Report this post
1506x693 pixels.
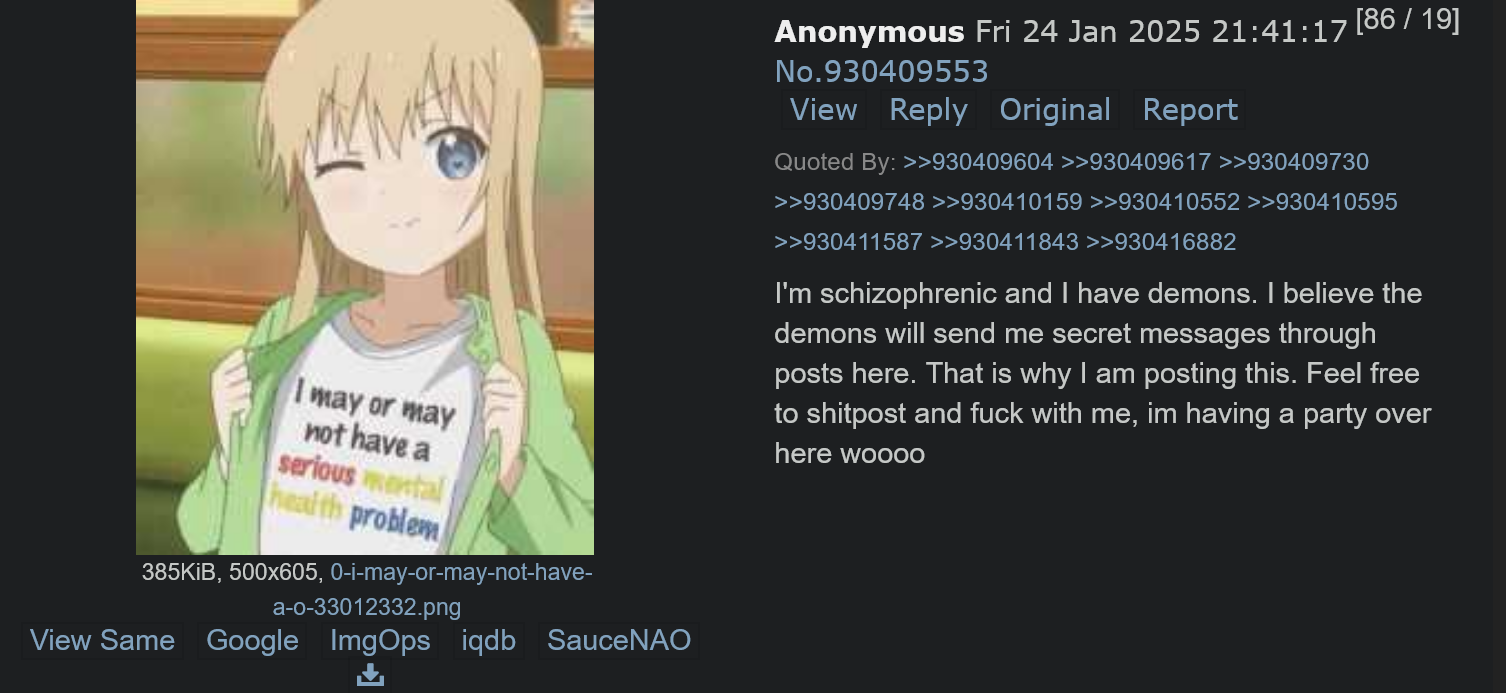tap(1190, 110)
